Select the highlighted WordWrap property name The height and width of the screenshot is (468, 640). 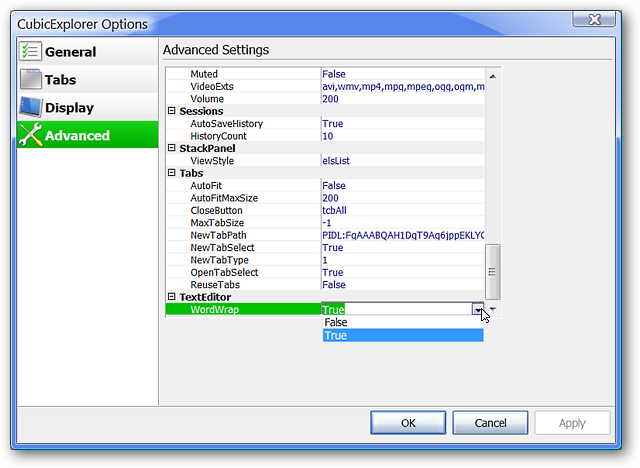tap(214, 309)
